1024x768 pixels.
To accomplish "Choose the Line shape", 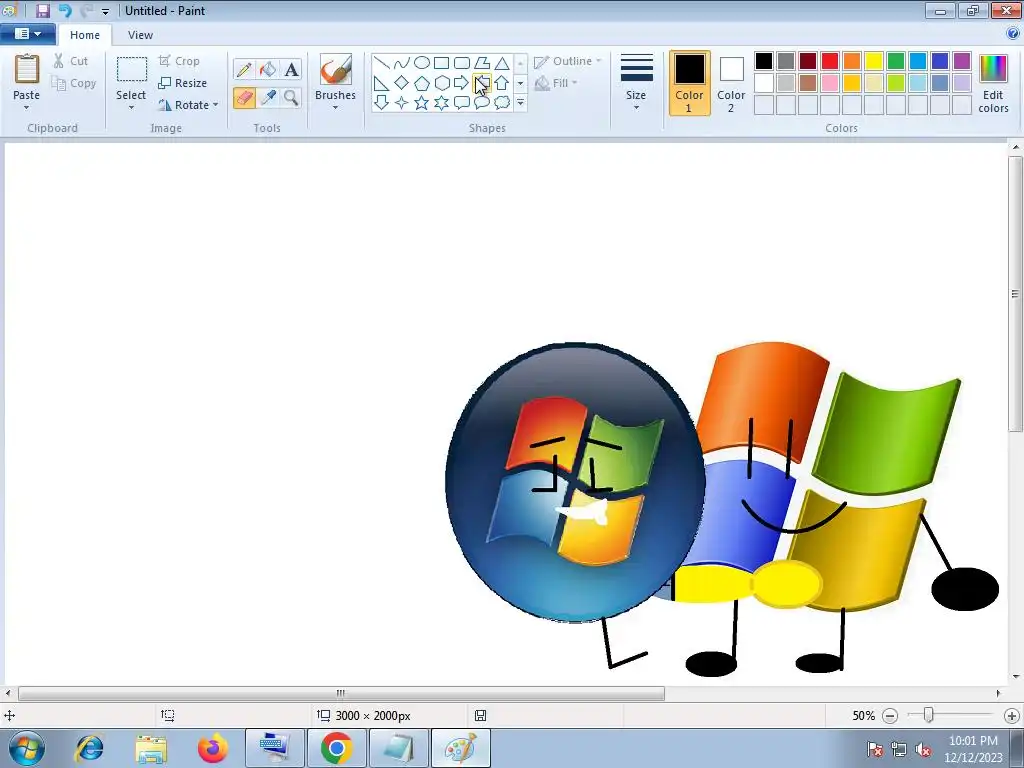I will click(381, 63).
